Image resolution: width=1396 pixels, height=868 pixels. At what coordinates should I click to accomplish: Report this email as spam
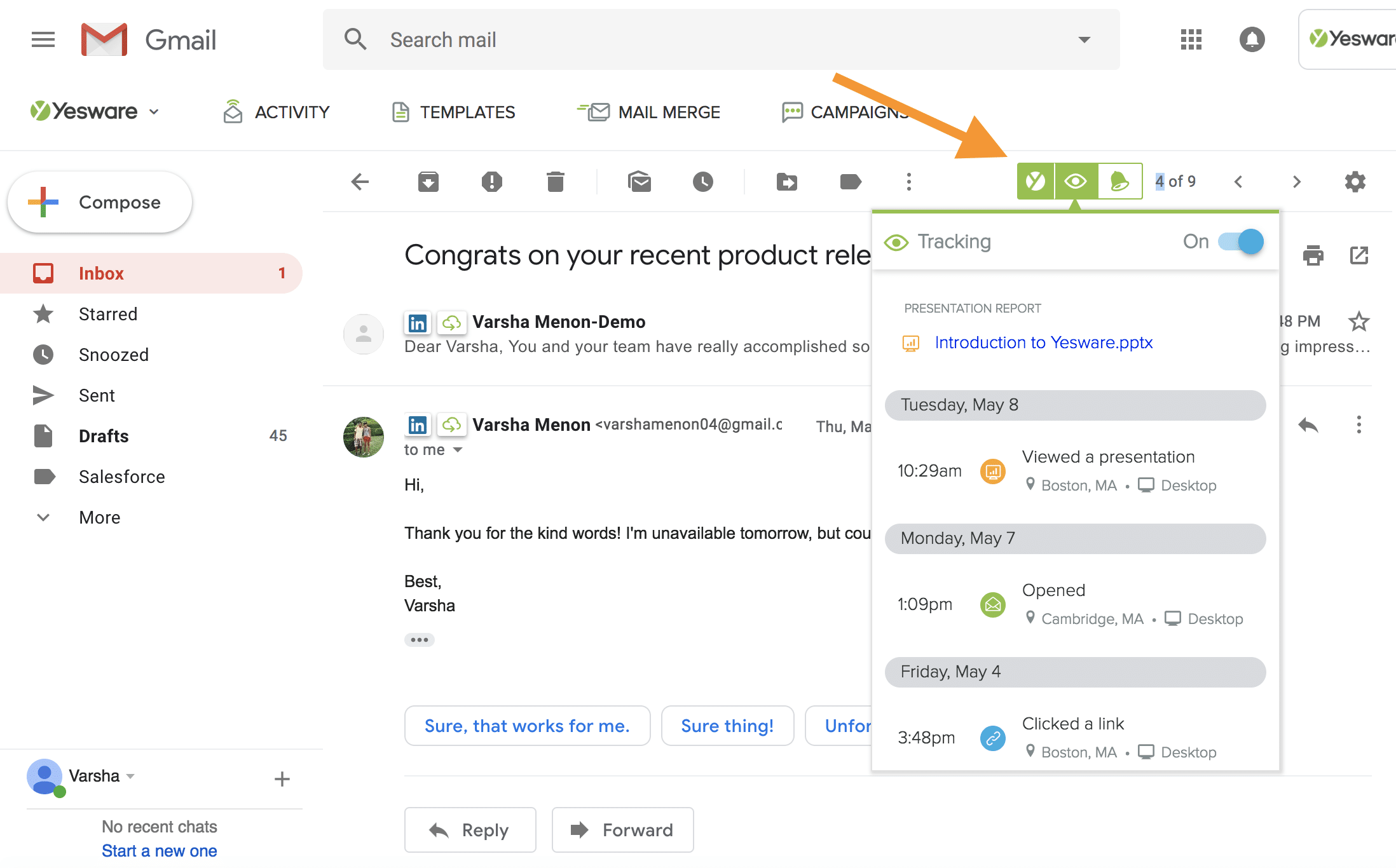491,182
